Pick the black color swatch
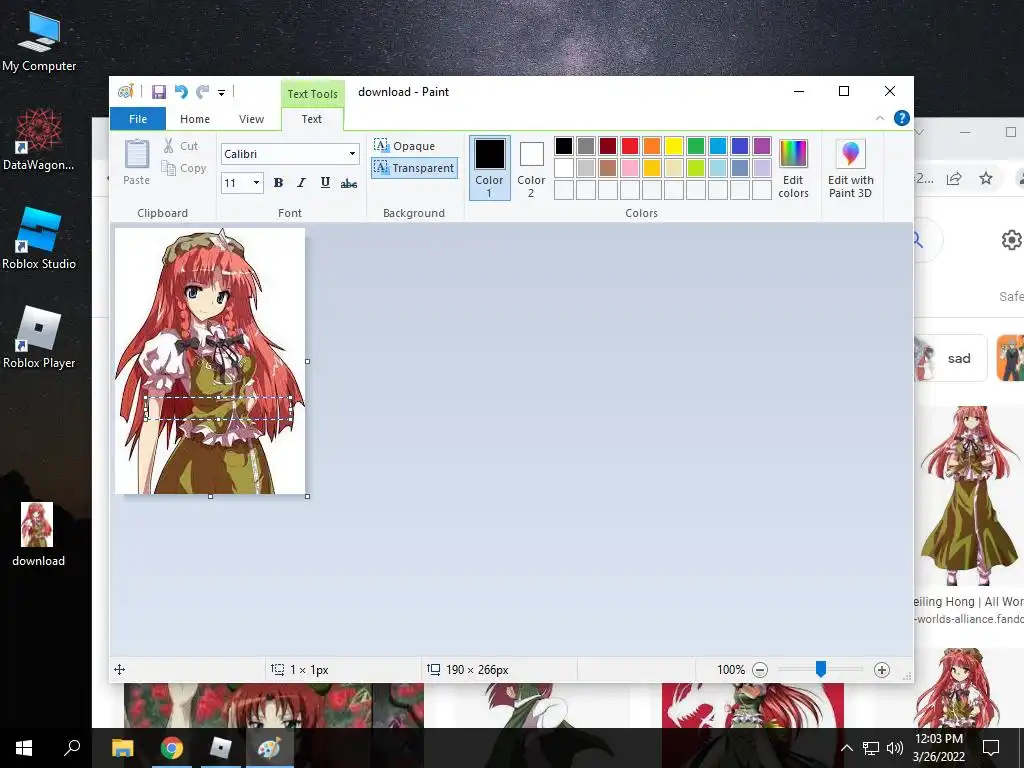 tap(564, 146)
